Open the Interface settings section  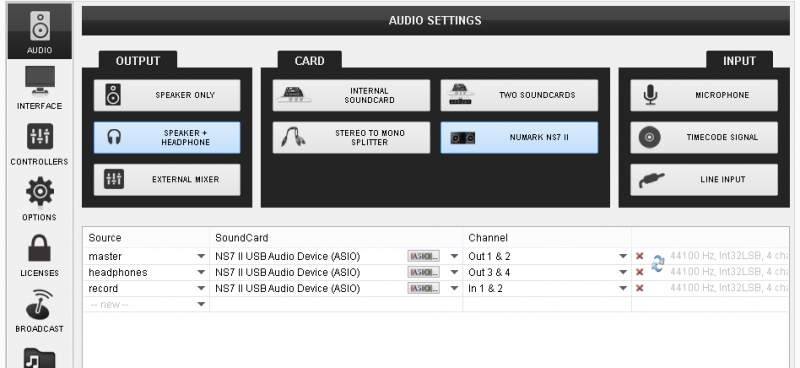coord(39,88)
